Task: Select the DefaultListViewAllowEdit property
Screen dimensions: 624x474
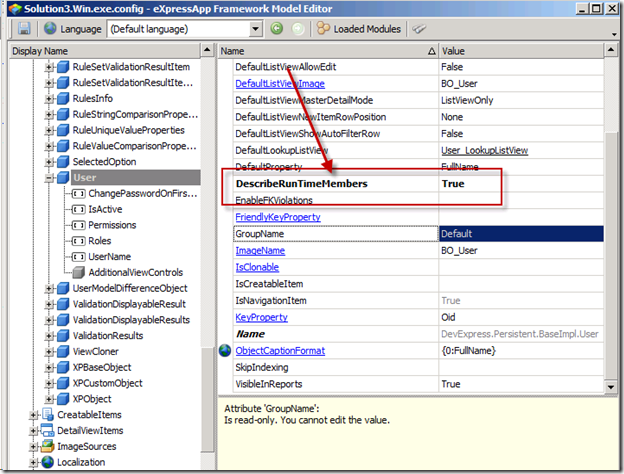Action: pos(418,67)
